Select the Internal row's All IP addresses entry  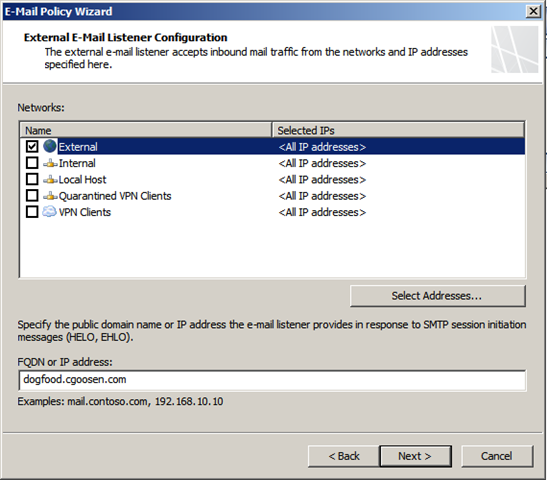(x=322, y=163)
